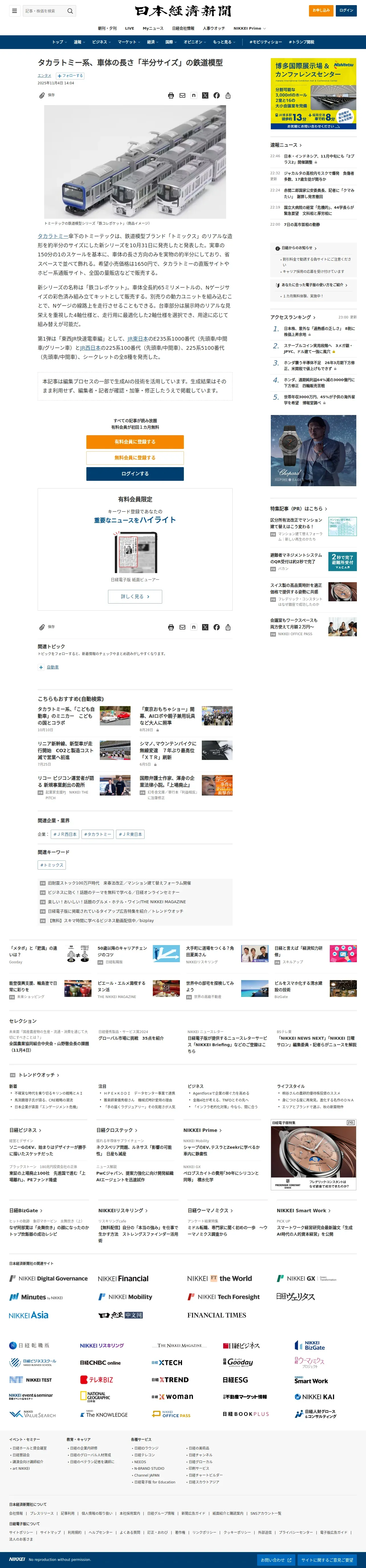
Task: Expand the もっと見る navigation dropdown
Action: point(223,42)
